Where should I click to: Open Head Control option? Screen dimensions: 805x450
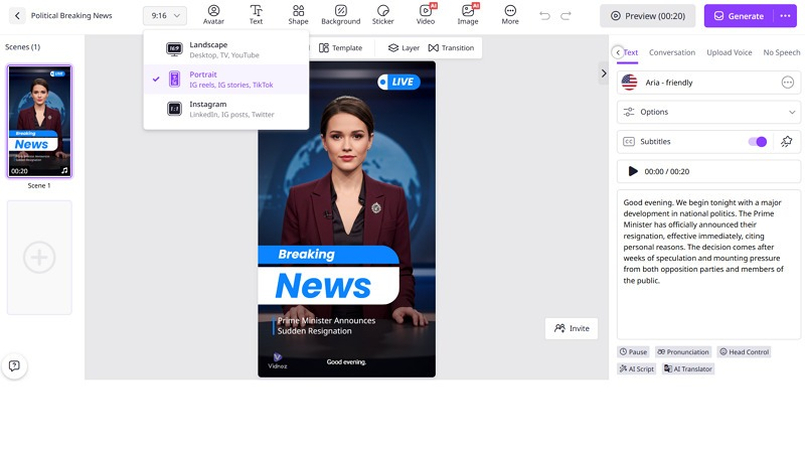coord(744,352)
